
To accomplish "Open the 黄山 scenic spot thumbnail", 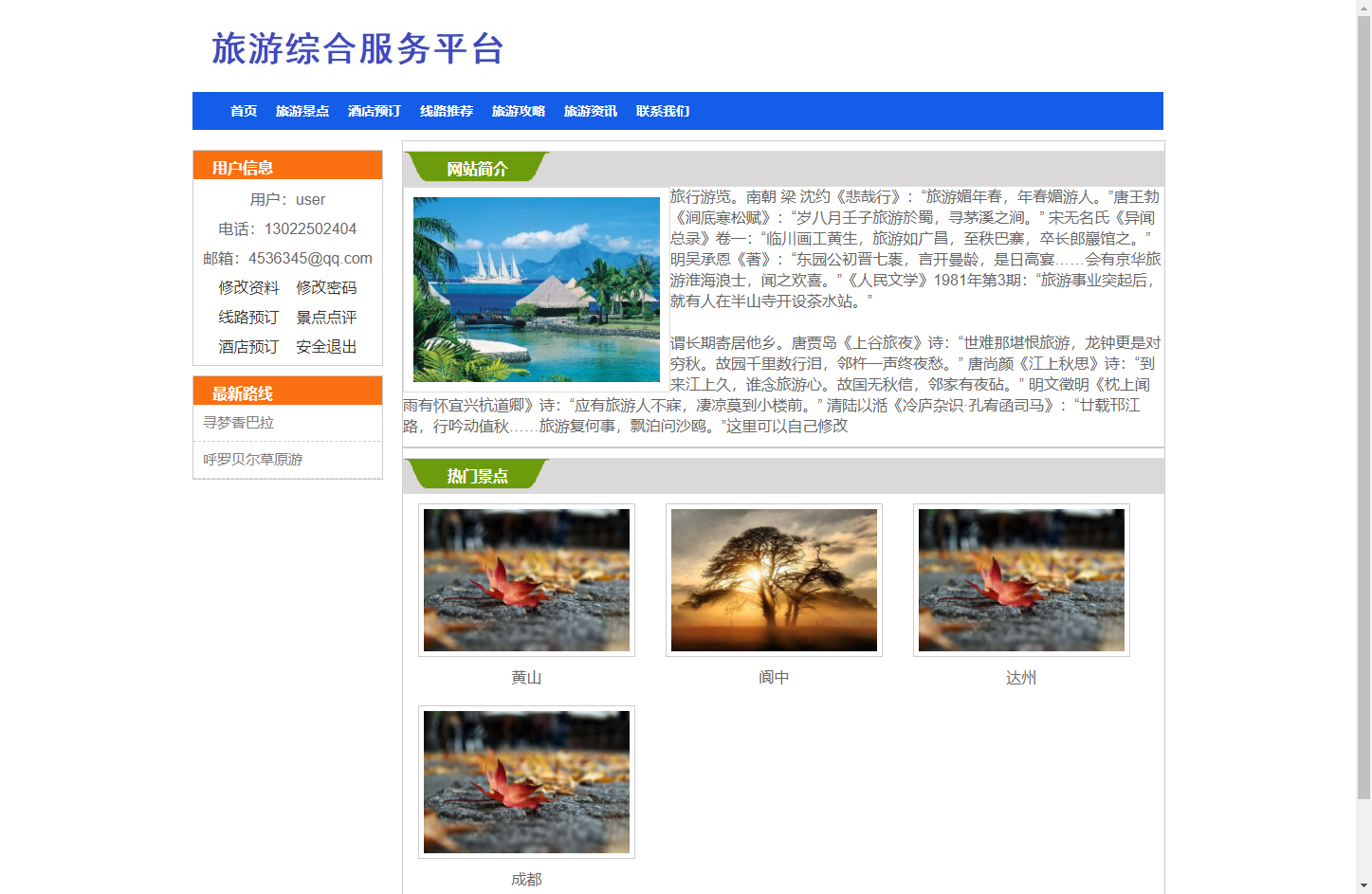I will (526, 580).
